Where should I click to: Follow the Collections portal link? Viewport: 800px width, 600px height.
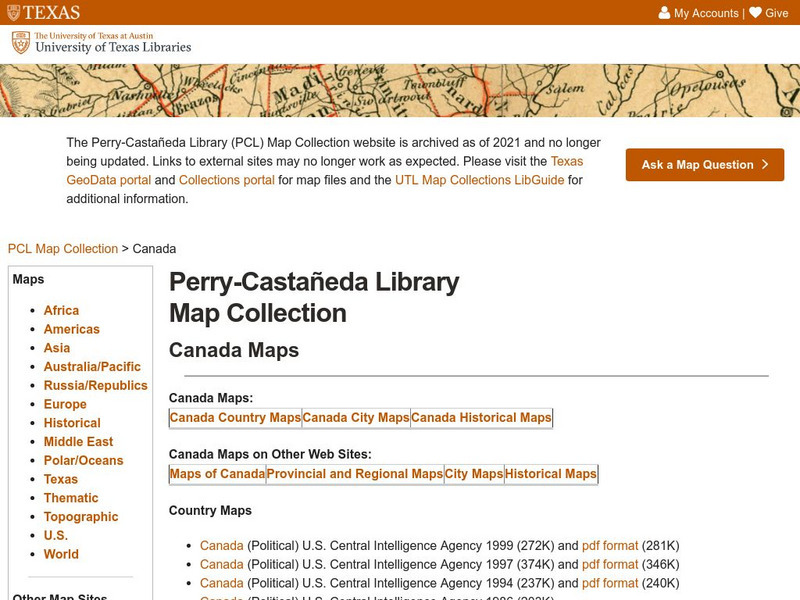228,180
